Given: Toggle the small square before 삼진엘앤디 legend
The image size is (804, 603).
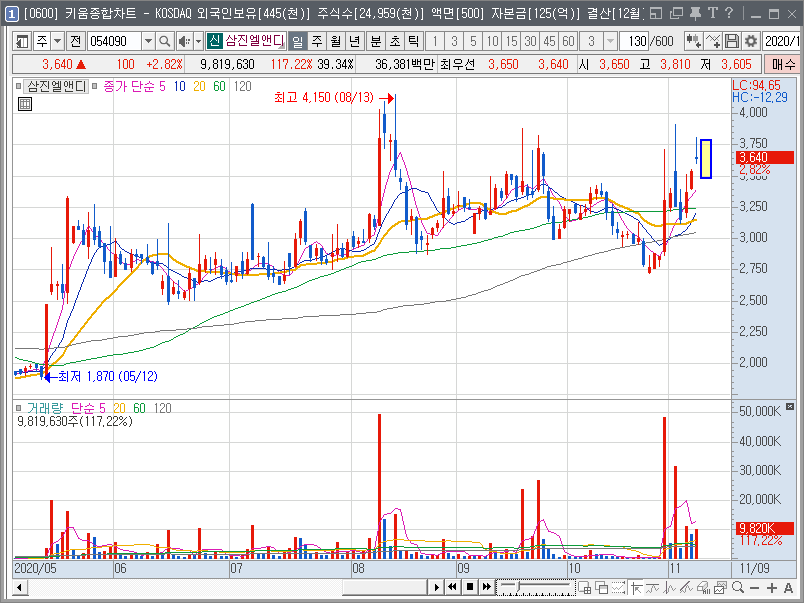Looking at the screenshot, I should pyautogui.click(x=18, y=86).
